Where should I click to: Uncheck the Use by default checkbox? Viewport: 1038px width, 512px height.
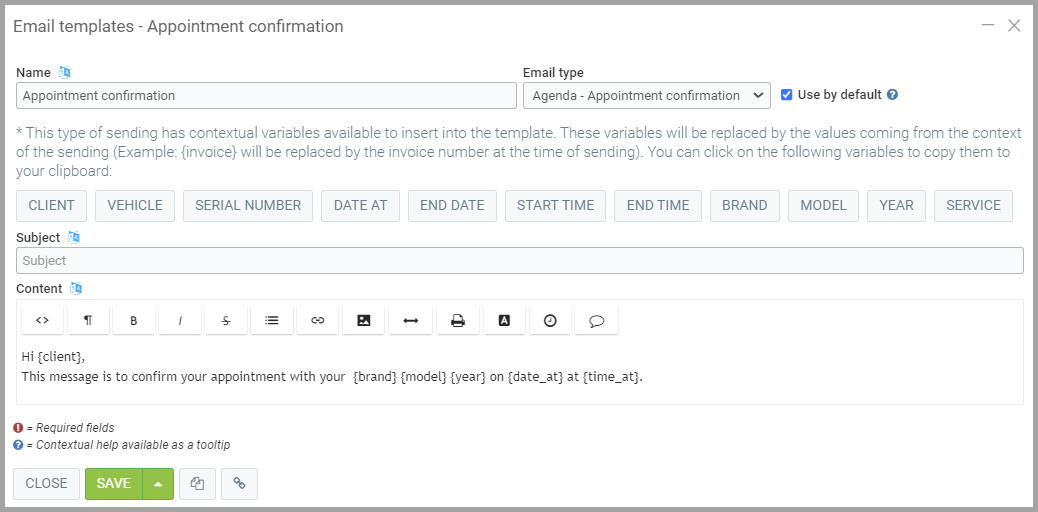(x=787, y=95)
